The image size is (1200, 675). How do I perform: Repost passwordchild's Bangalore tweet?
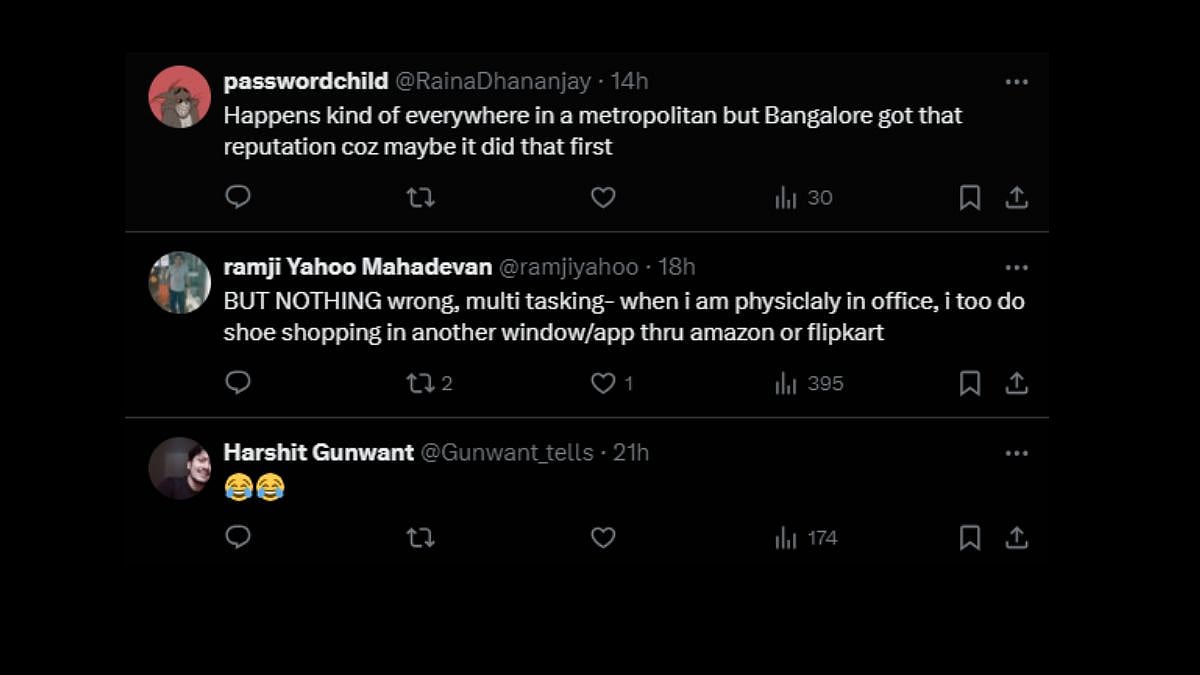coord(421,197)
